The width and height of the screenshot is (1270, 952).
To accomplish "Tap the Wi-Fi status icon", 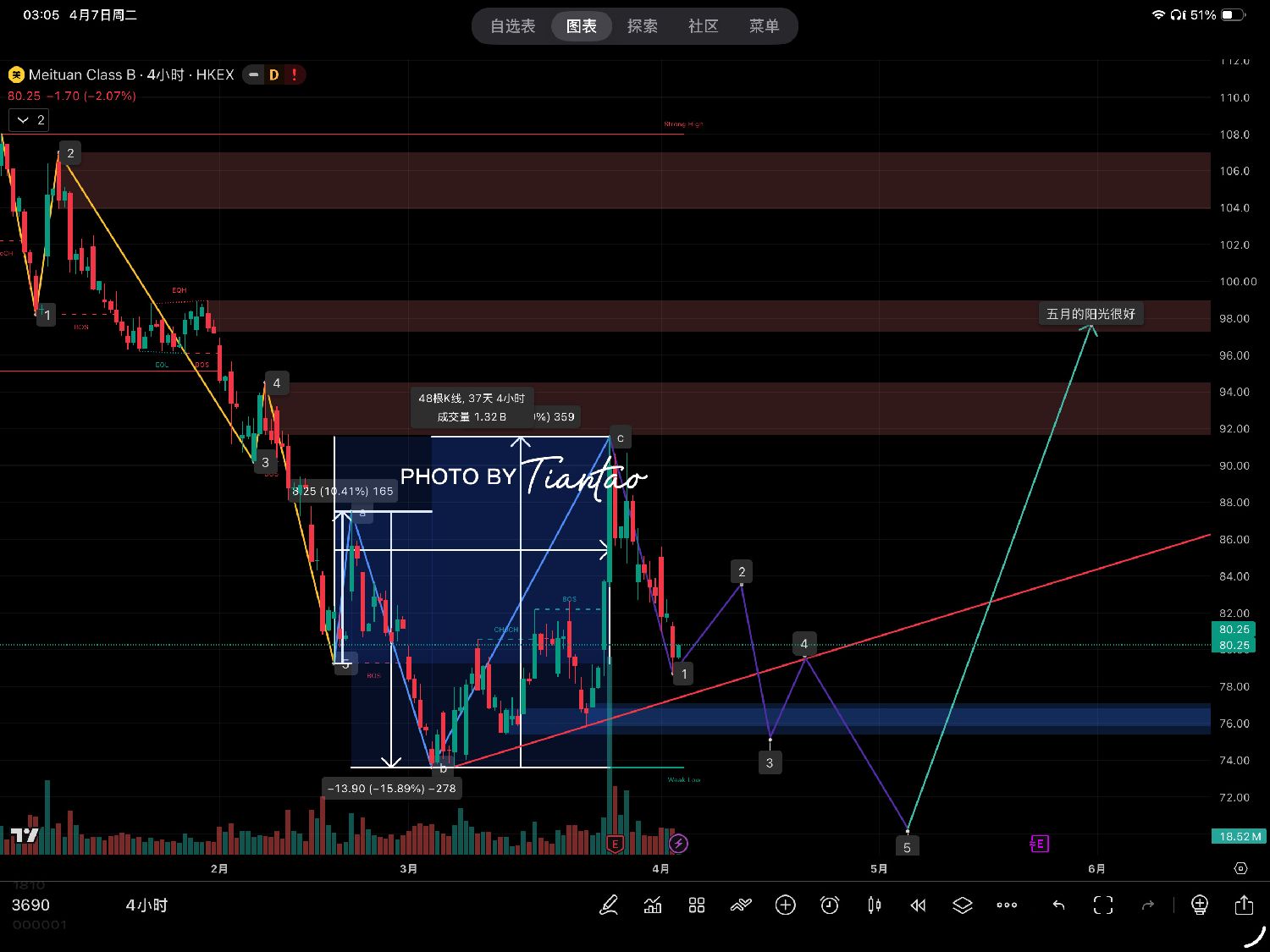I will (x=1158, y=15).
